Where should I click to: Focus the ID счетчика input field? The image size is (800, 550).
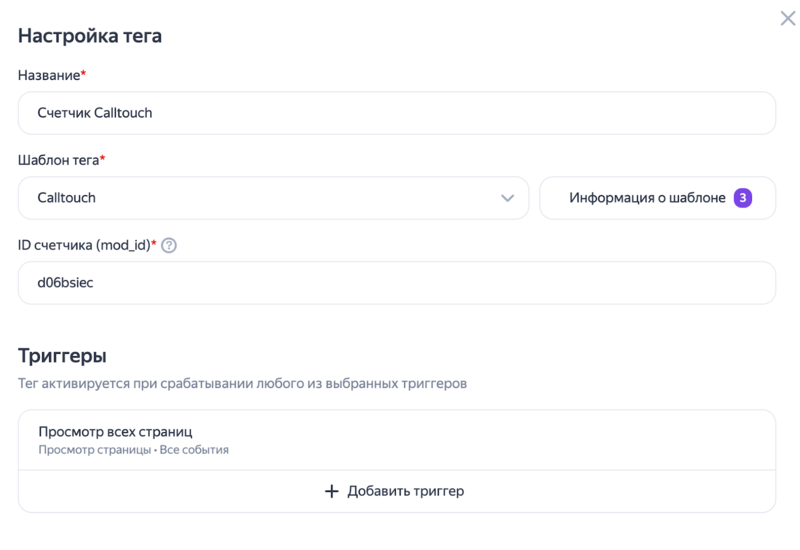click(396, 283)
